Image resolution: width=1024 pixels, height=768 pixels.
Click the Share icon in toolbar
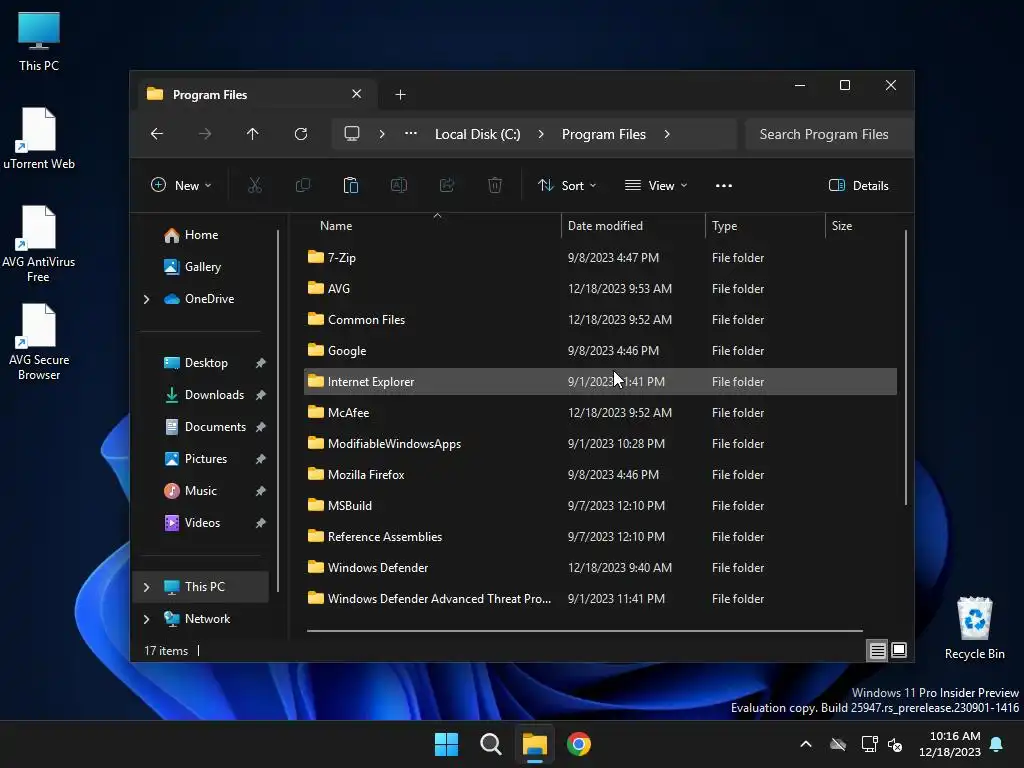[x=447, y=185]
